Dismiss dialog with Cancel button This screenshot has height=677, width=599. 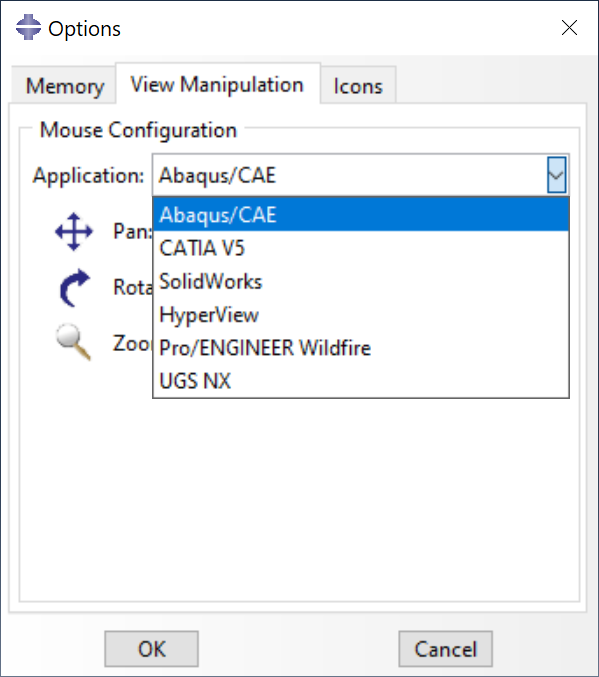point(446,649)
